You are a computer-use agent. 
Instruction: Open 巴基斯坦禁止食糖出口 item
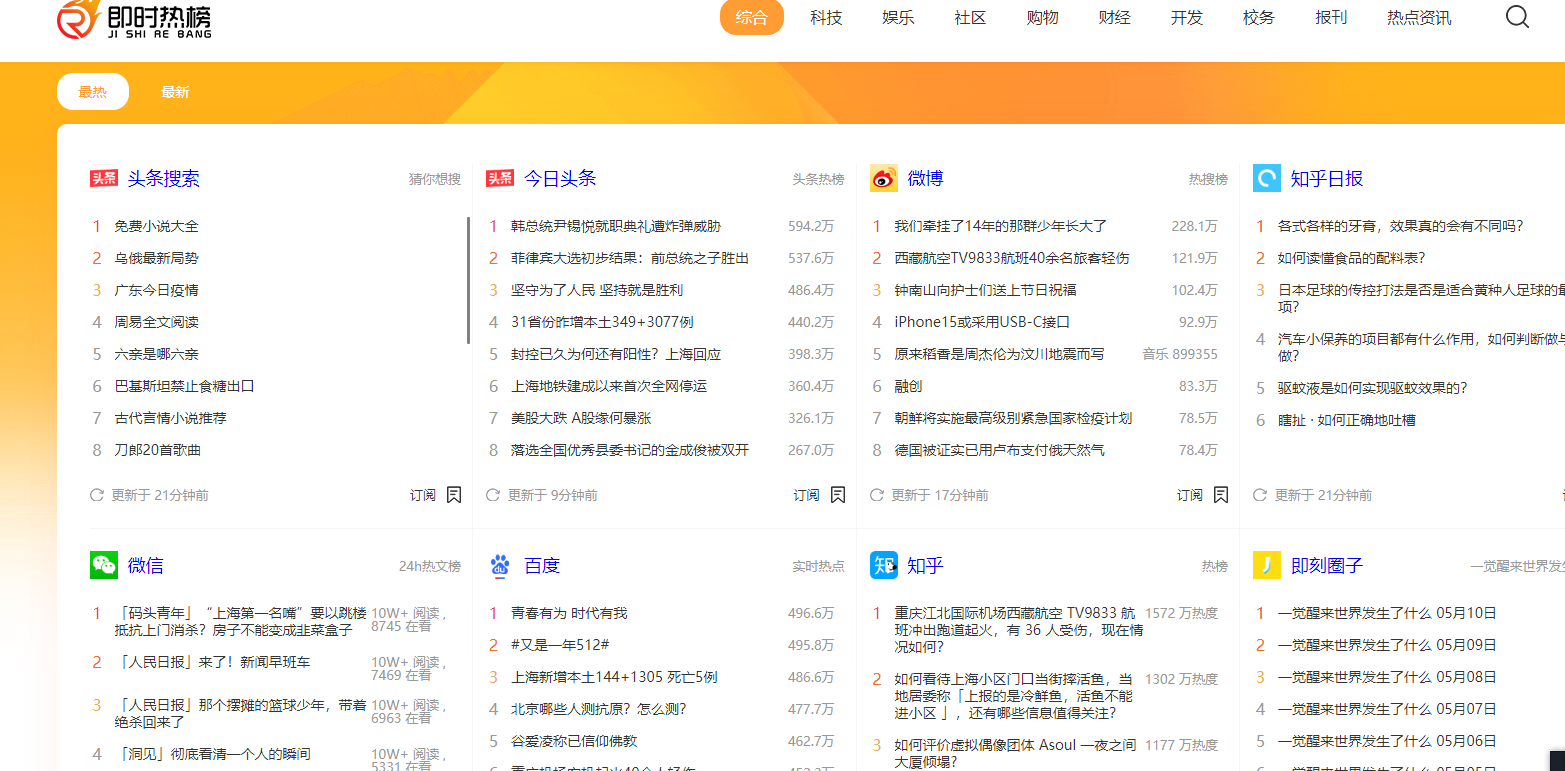184,386
